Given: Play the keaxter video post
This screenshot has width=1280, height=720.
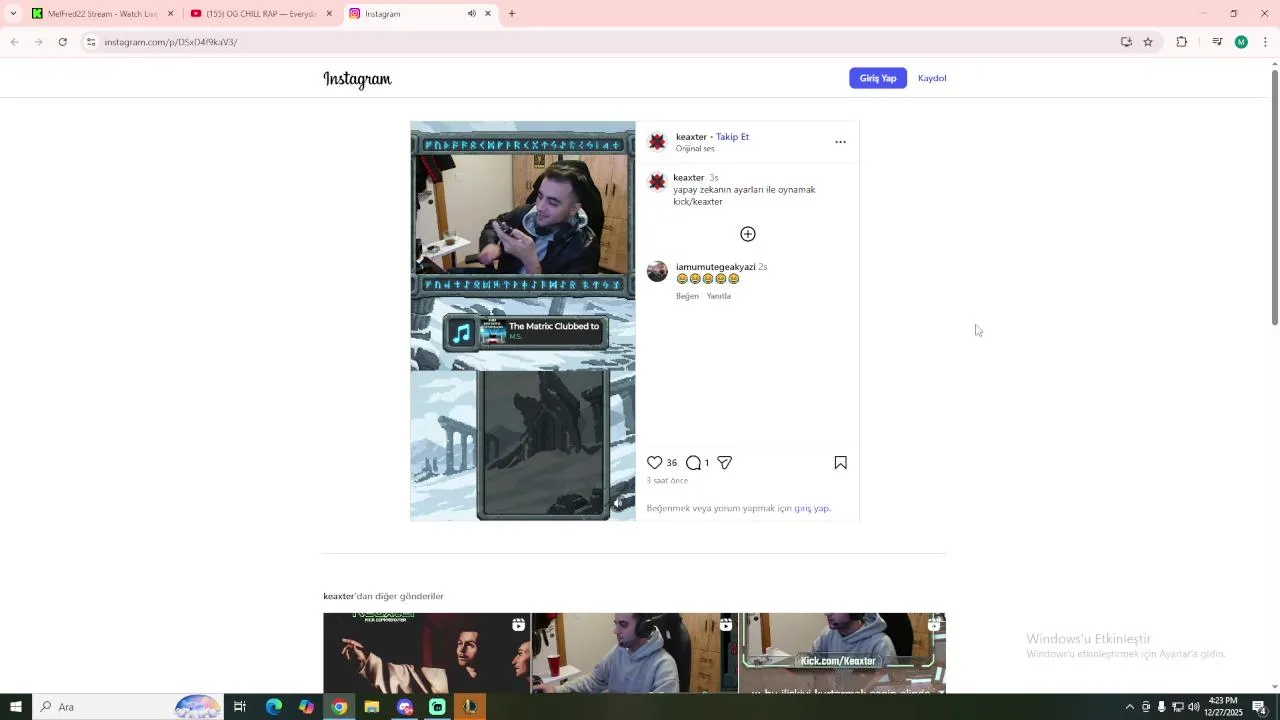Looking at the screenshot, I should (523, 321).
